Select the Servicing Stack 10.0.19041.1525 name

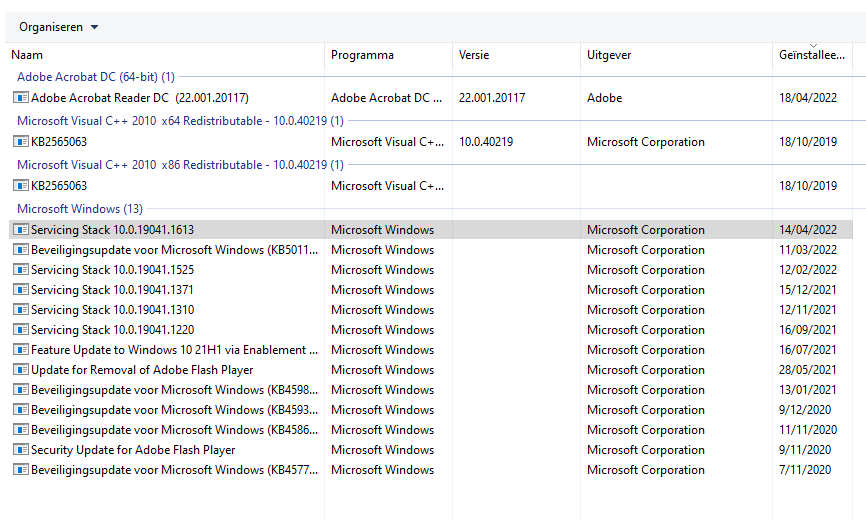click(x=113, y=270)
